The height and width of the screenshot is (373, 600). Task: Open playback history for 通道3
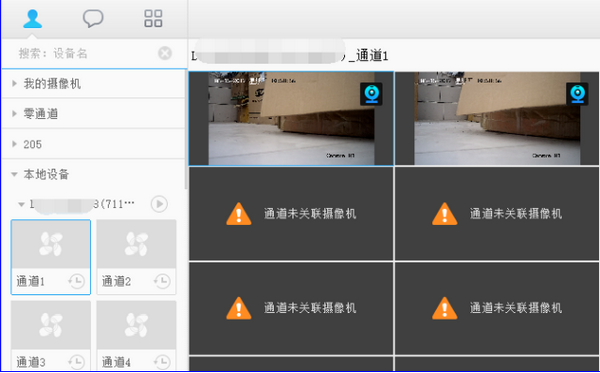pos(77,361)
